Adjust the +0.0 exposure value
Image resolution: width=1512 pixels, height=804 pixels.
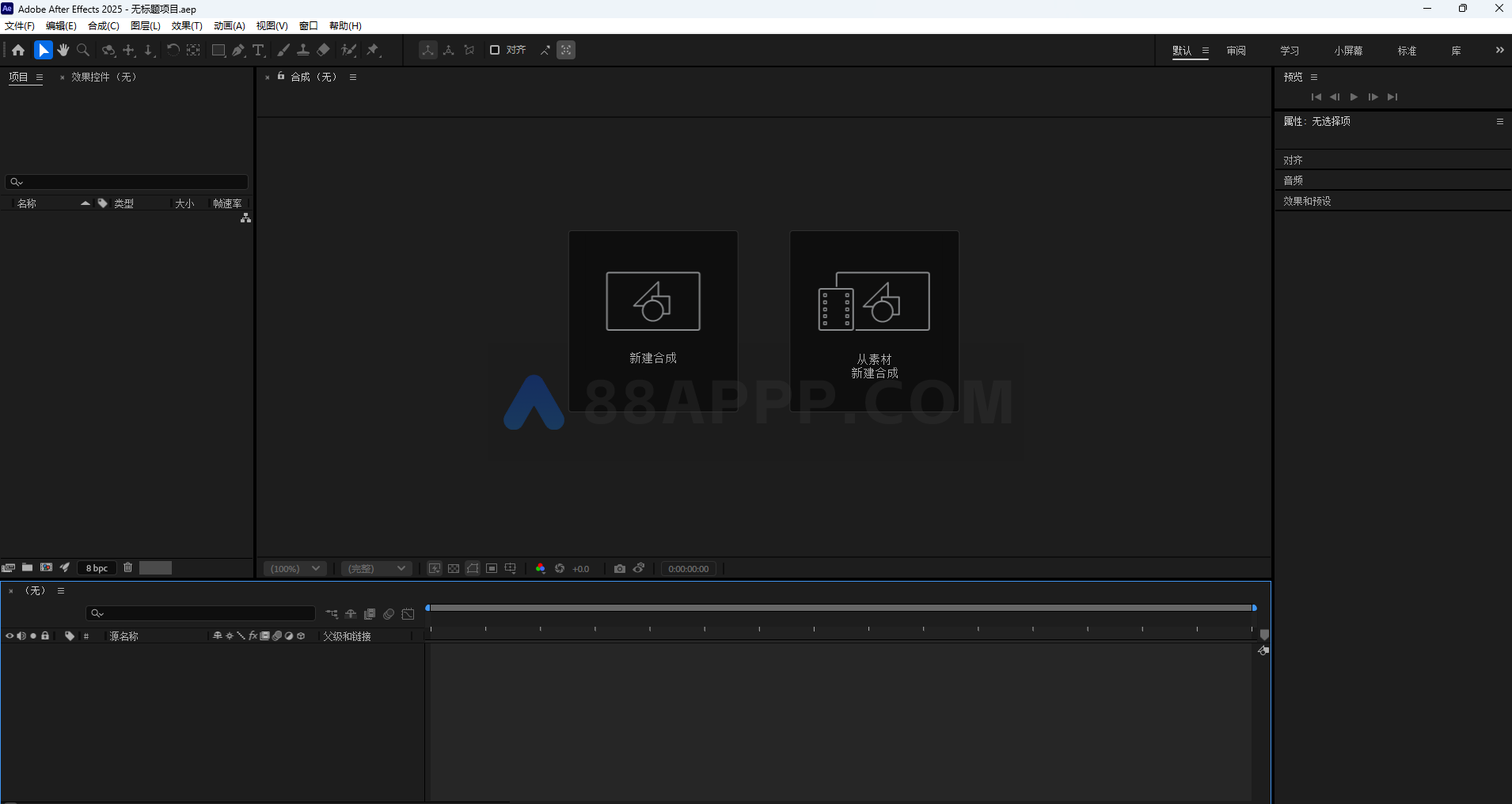581,569
